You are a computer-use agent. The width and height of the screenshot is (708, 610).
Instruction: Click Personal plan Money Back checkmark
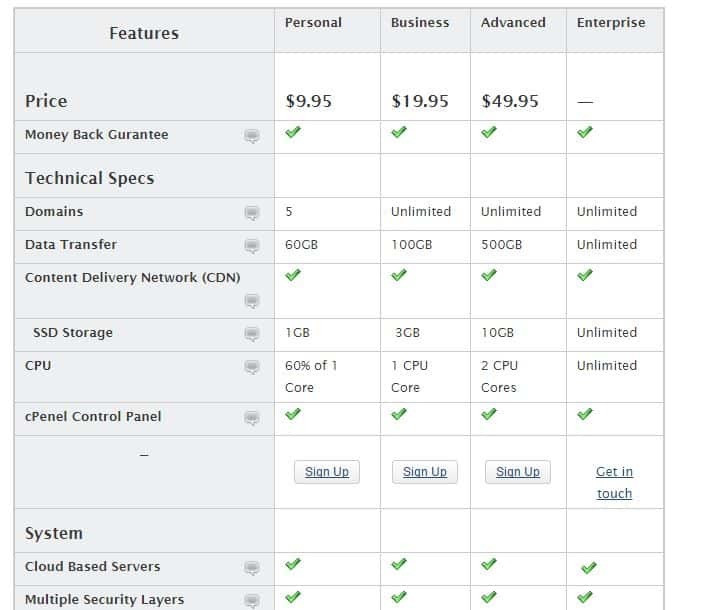pos(293,133)
